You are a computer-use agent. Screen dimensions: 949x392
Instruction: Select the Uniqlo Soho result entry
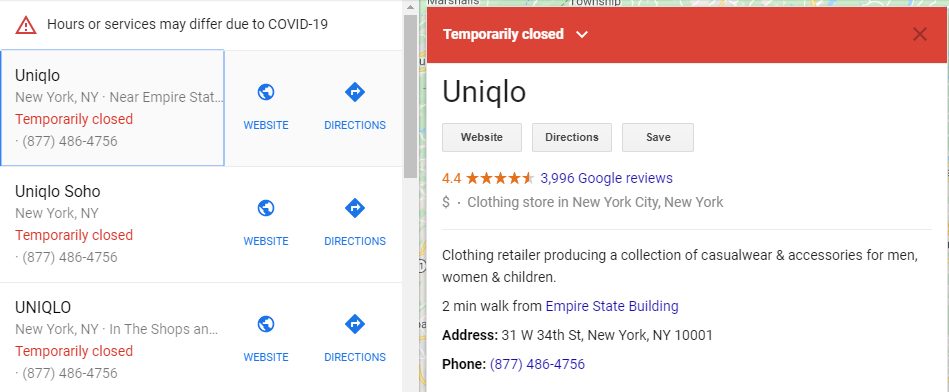click(113, 224)
